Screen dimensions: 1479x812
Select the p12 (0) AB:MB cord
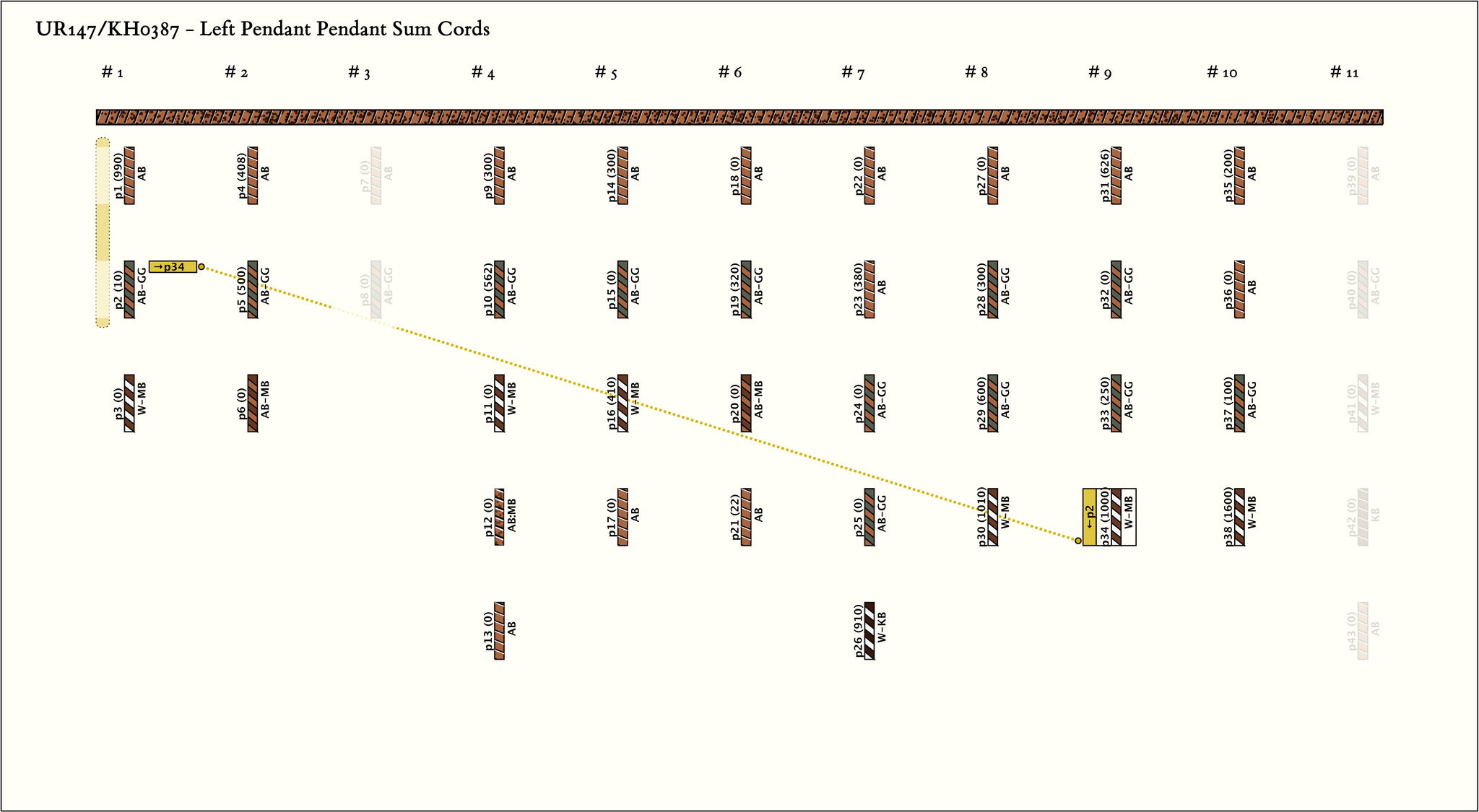[499, 517]
